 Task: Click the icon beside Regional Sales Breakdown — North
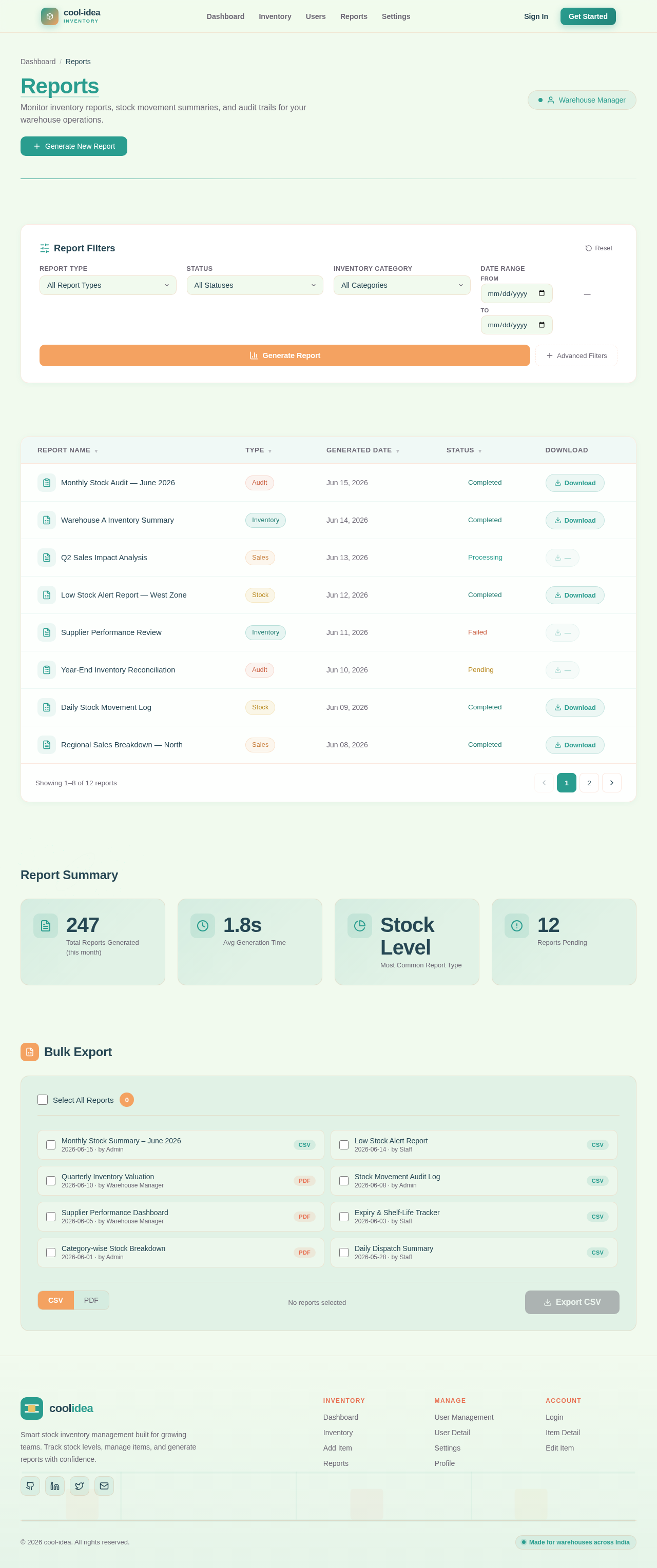[46, 745]
